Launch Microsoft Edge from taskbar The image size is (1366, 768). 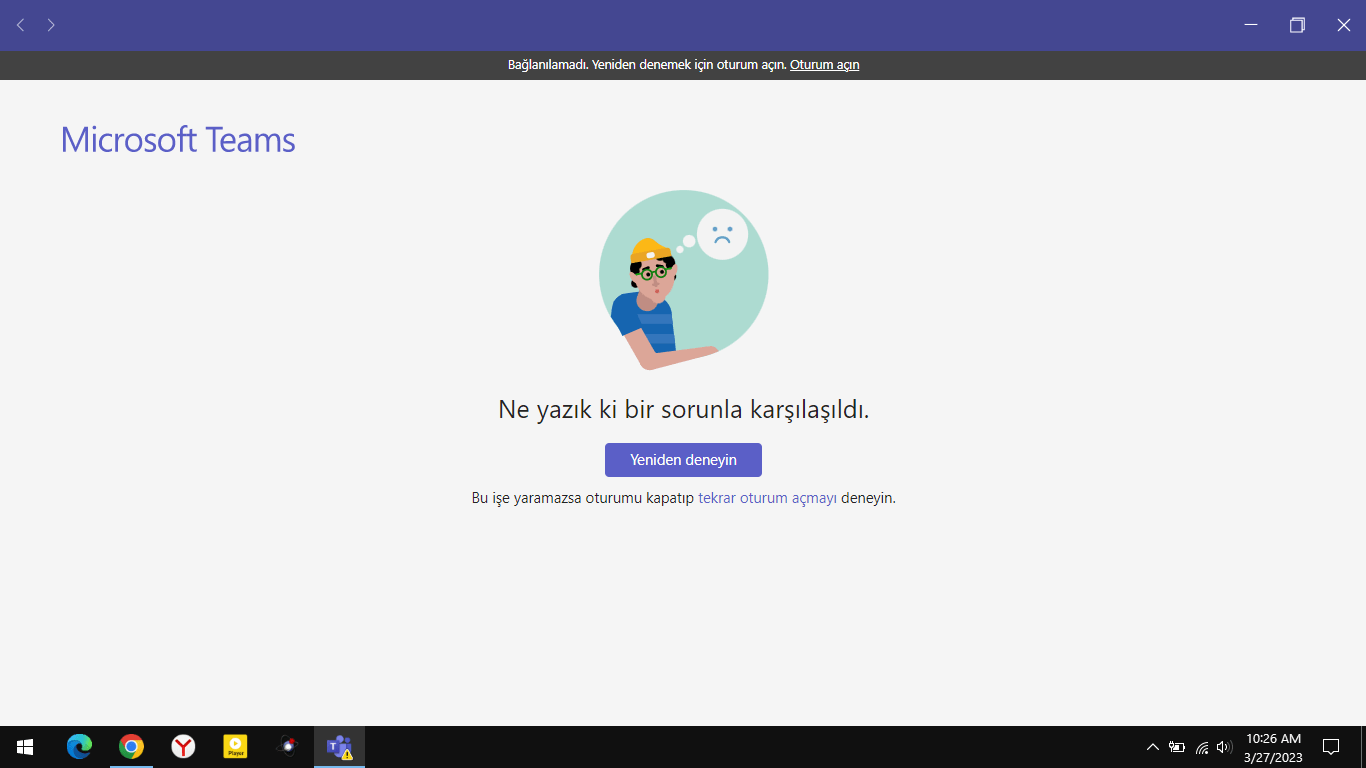79,747
